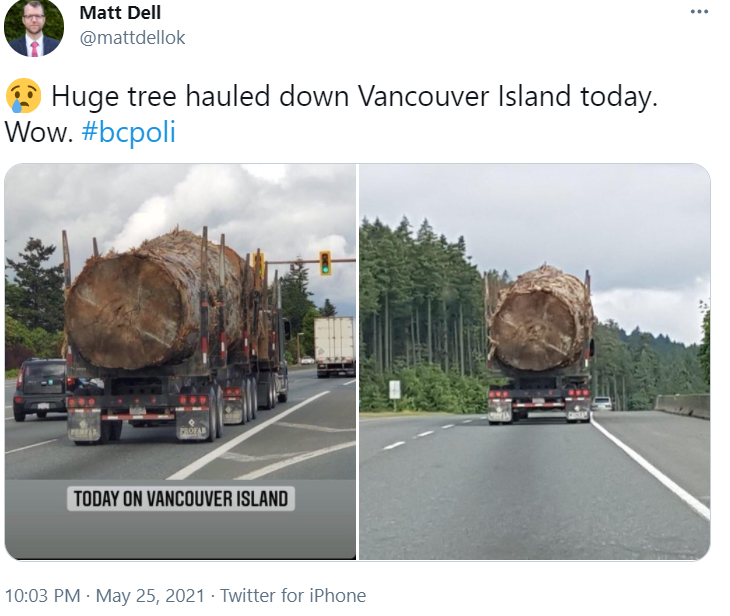Open the Twitter for iPhone source link
Image resolution: width=730 pixels, height=616 pixels.
click(293, 596)
